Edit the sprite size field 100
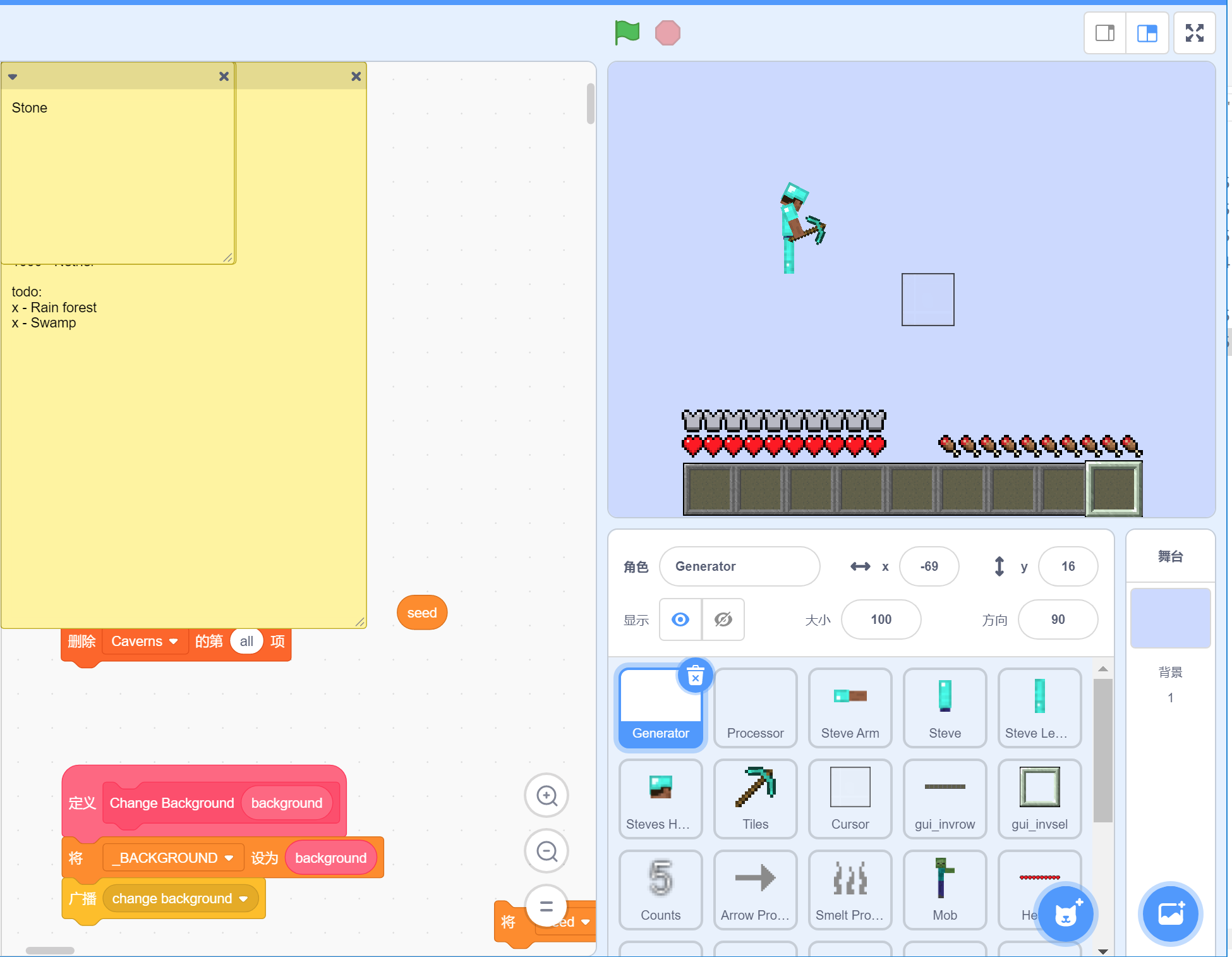 click(x=881, y=619)
